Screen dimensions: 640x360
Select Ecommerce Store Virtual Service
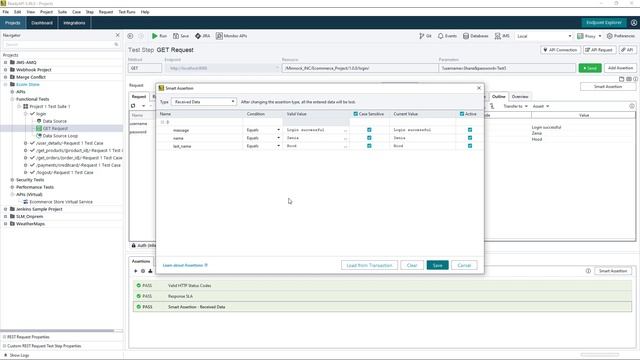pos(61,202)
